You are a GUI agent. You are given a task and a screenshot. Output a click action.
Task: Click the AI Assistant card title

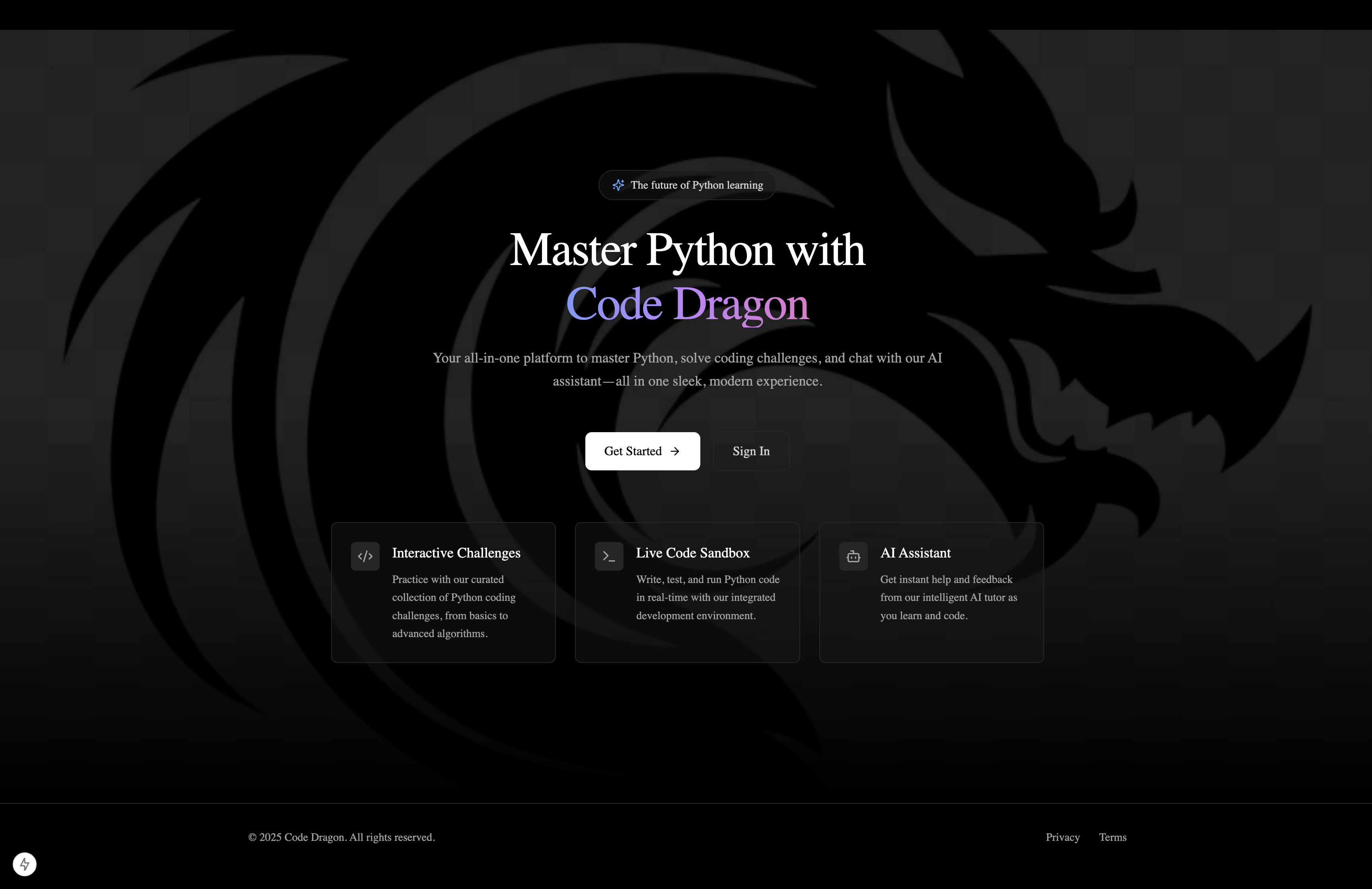coord(915,553)
